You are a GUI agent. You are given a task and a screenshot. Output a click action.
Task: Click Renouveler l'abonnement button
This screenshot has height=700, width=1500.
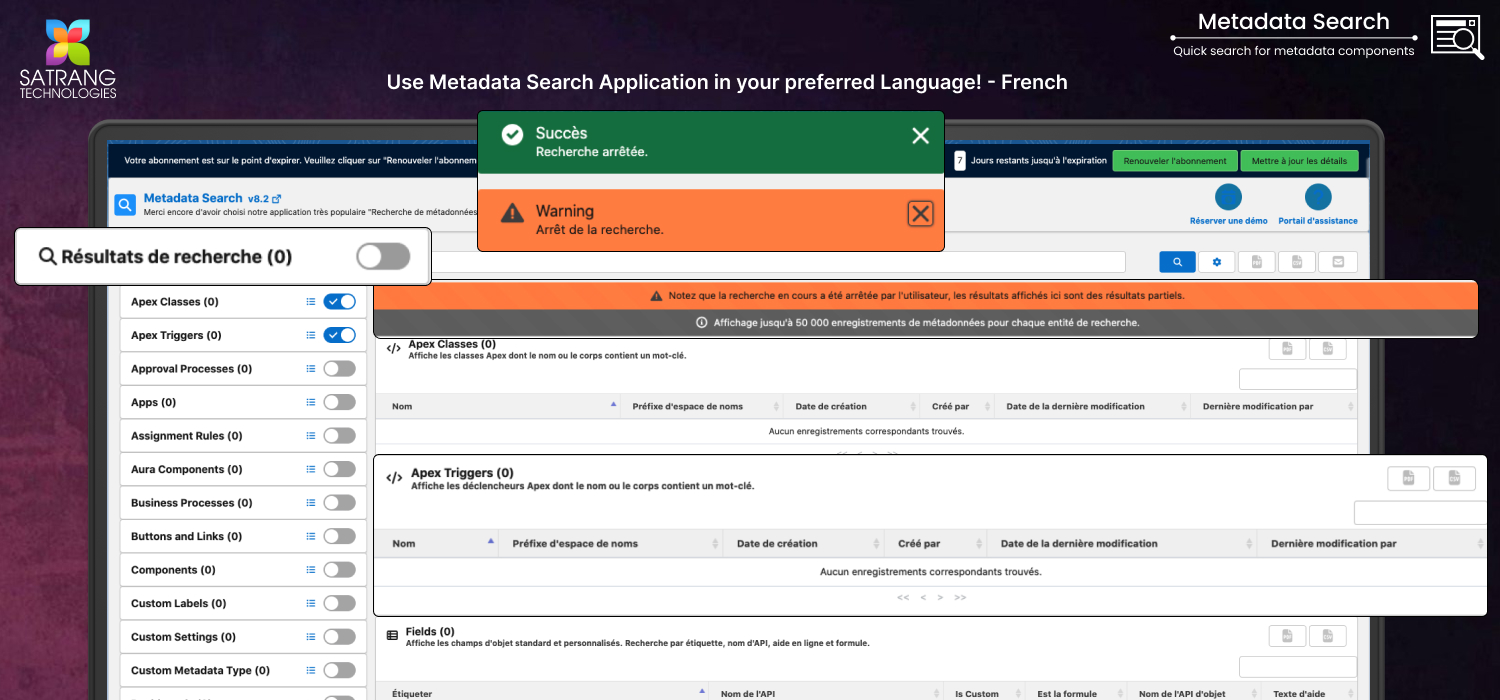pyautogui.click(x=1175, y=161)
